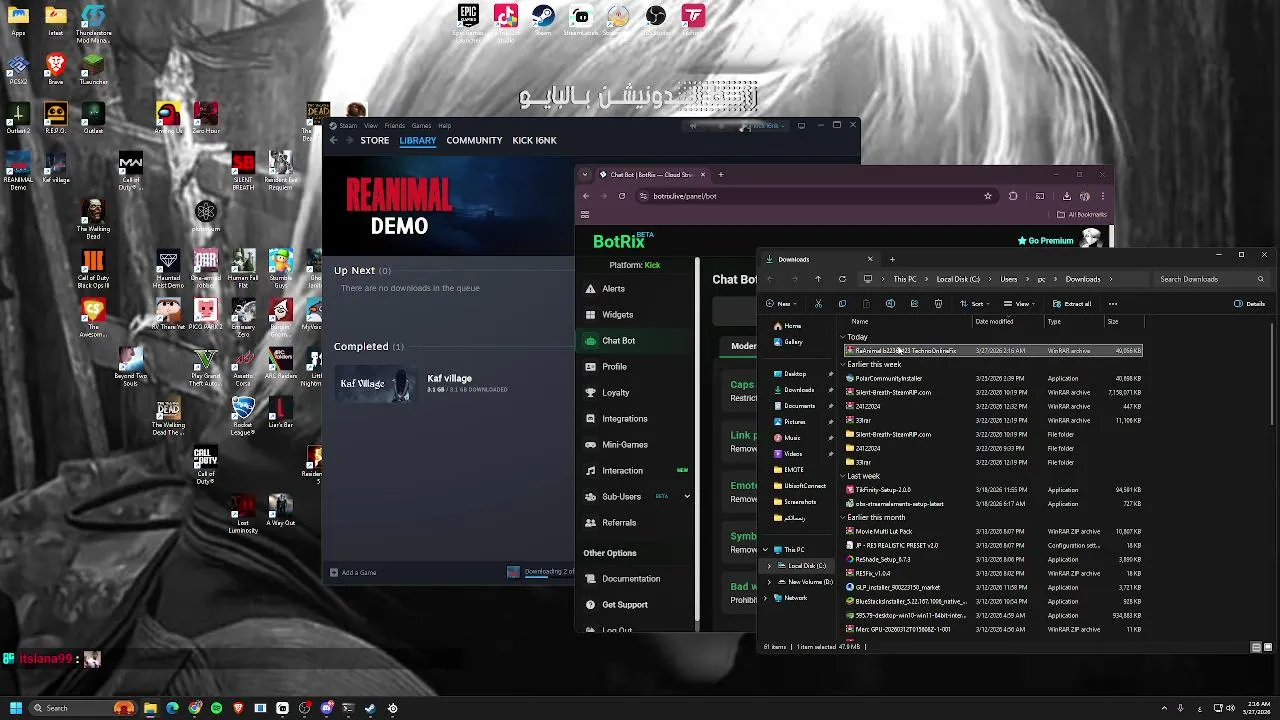Click the BotRix browser address bar

(x=815, y=196)
